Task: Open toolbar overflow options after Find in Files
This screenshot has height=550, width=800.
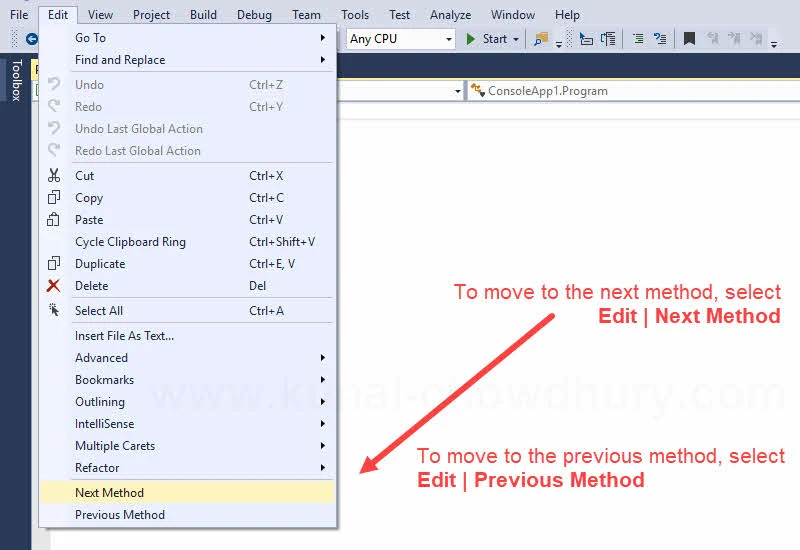Action: click(x=559, y=44)
